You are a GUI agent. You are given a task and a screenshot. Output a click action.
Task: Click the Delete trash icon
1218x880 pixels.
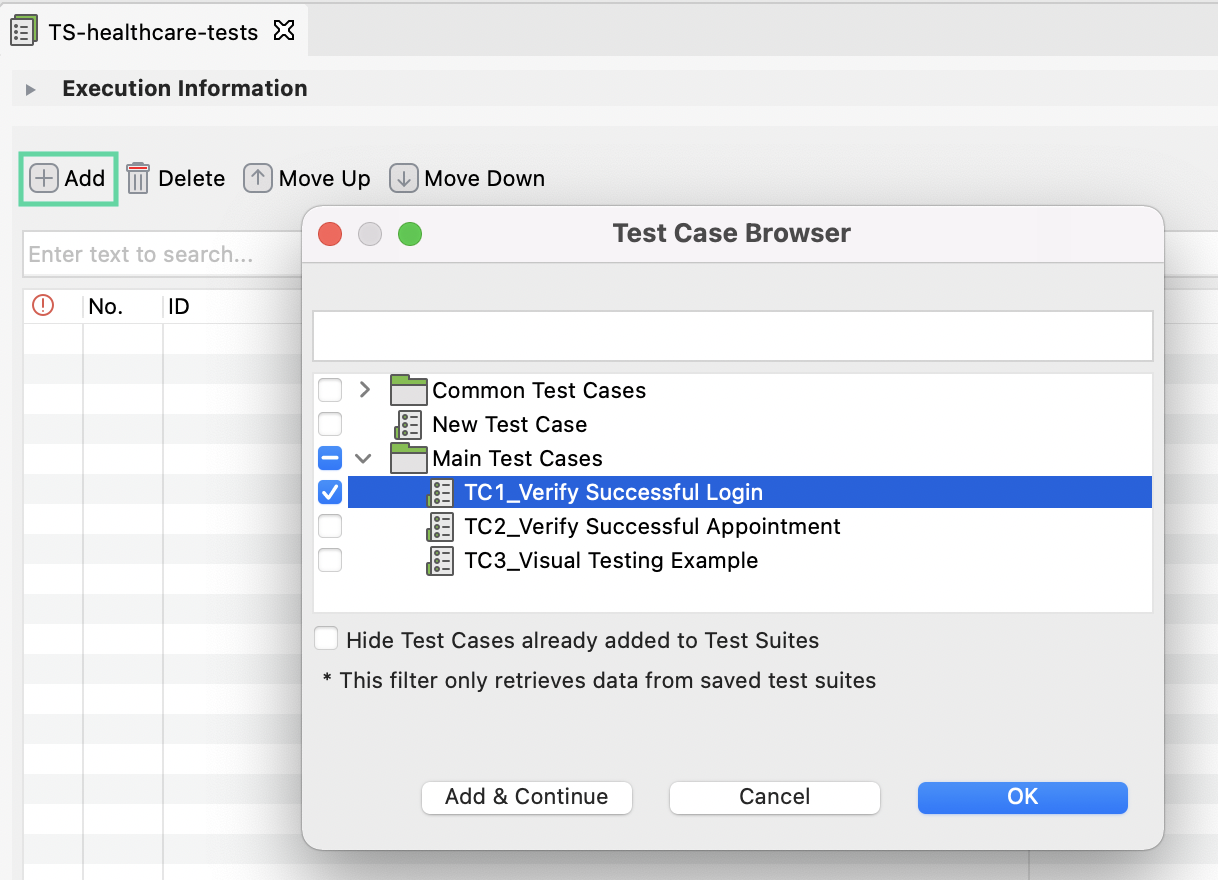pos(137,178)
